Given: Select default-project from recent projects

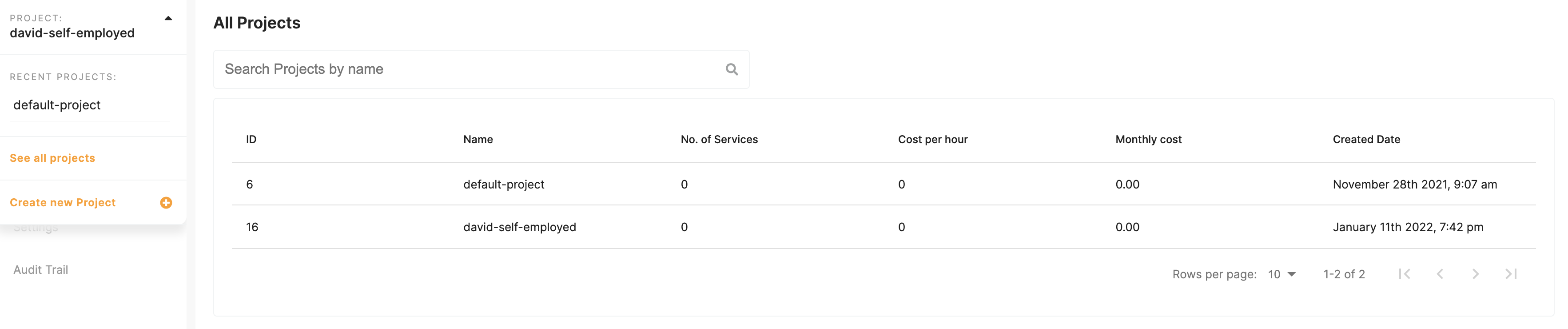Looking at the screenshot, I should (x=57, y=105).
